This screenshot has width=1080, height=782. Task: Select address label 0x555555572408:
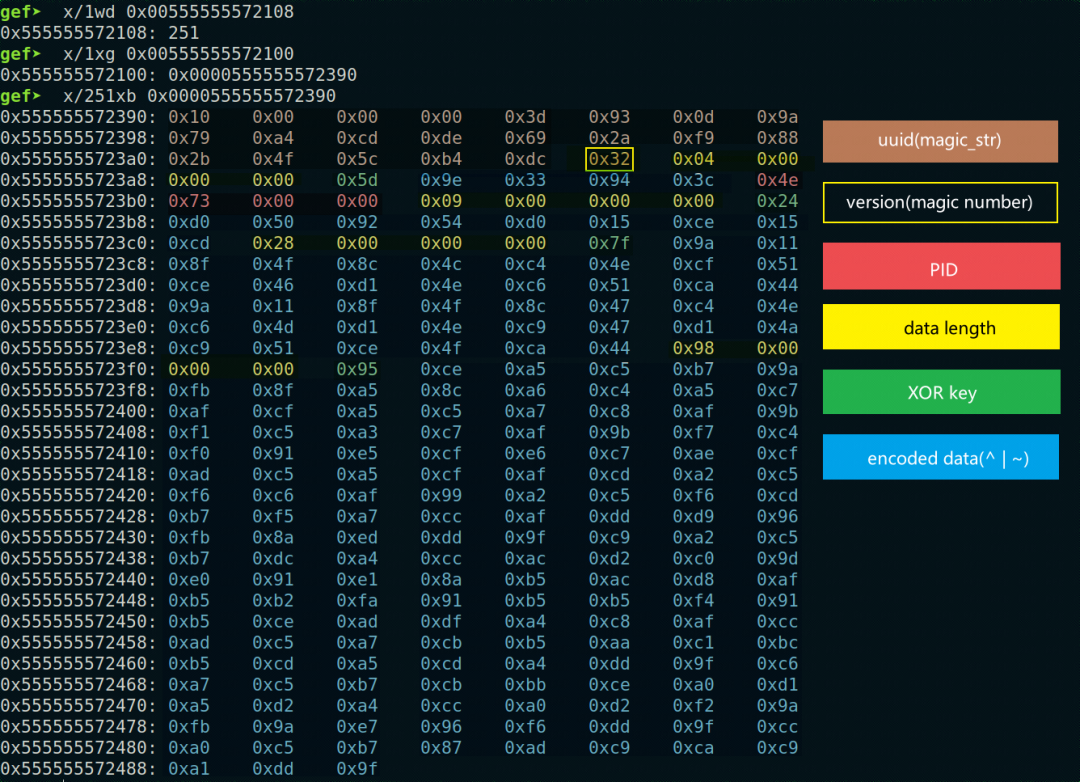point(79,432)
